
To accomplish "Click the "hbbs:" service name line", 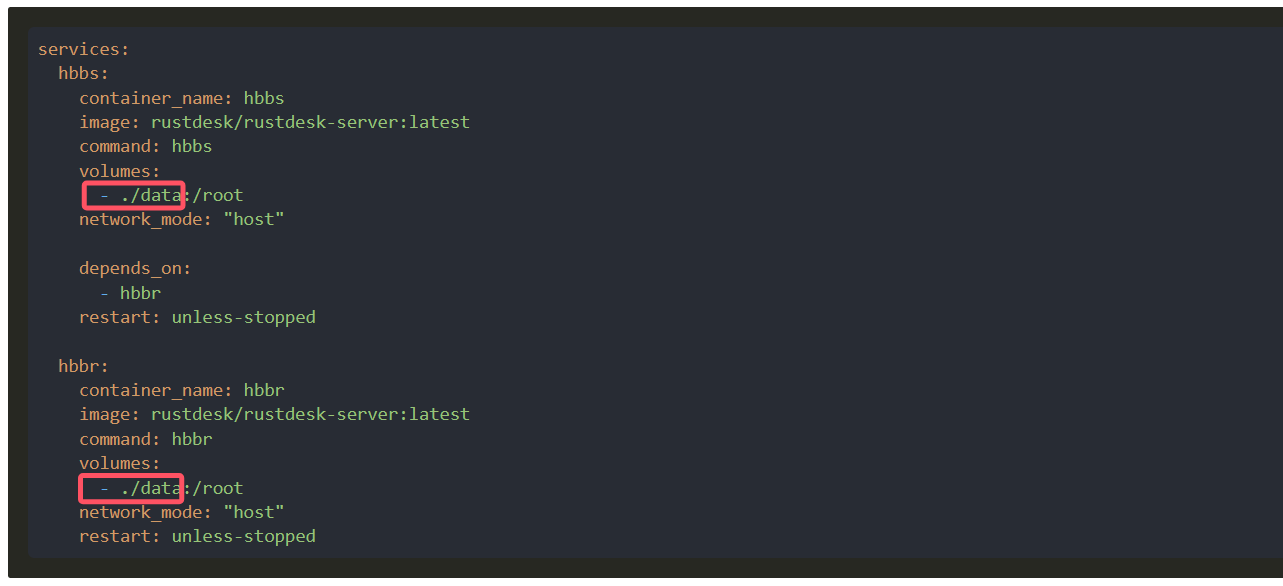I will [84, 74].
